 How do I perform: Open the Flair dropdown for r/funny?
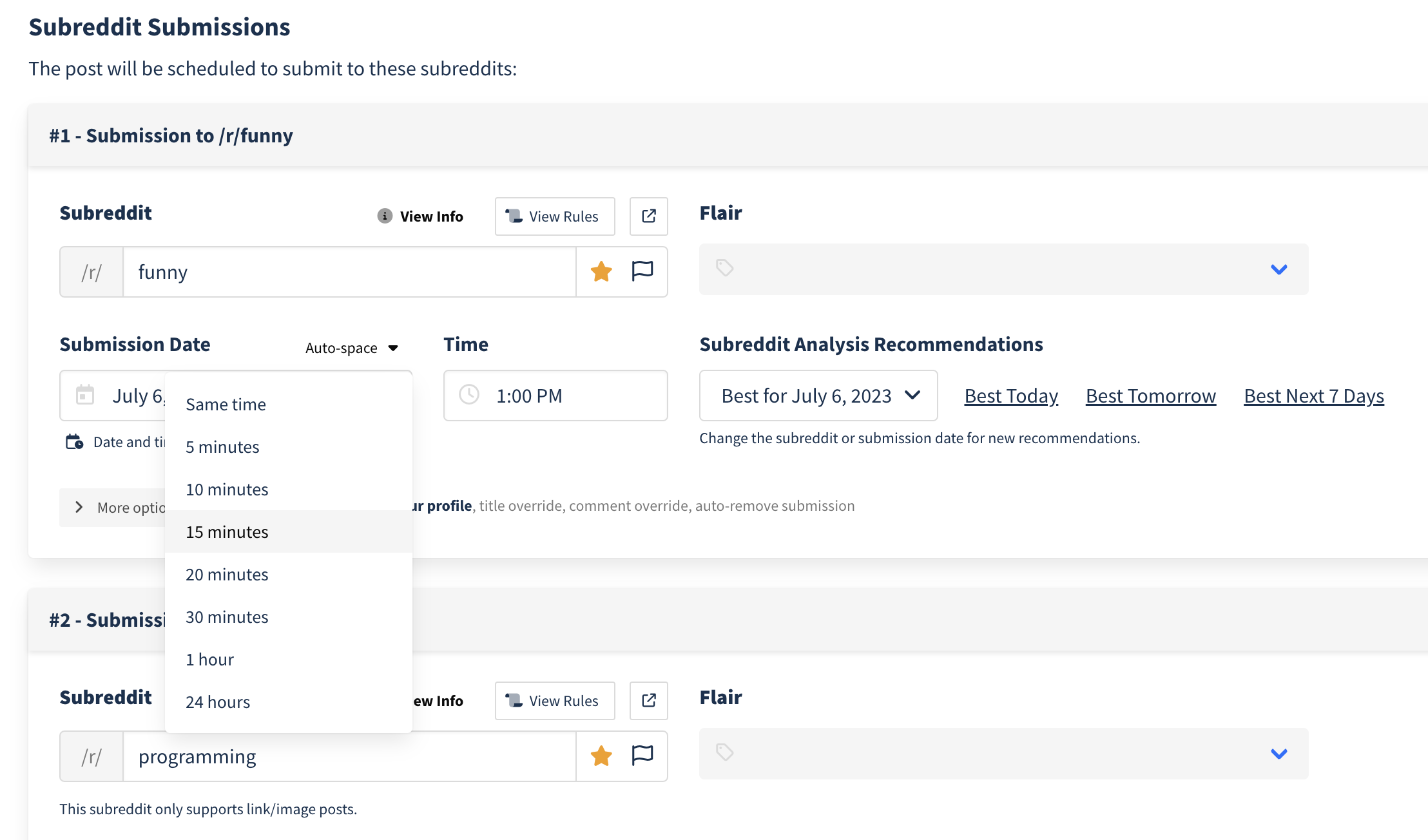[1278, 269]
